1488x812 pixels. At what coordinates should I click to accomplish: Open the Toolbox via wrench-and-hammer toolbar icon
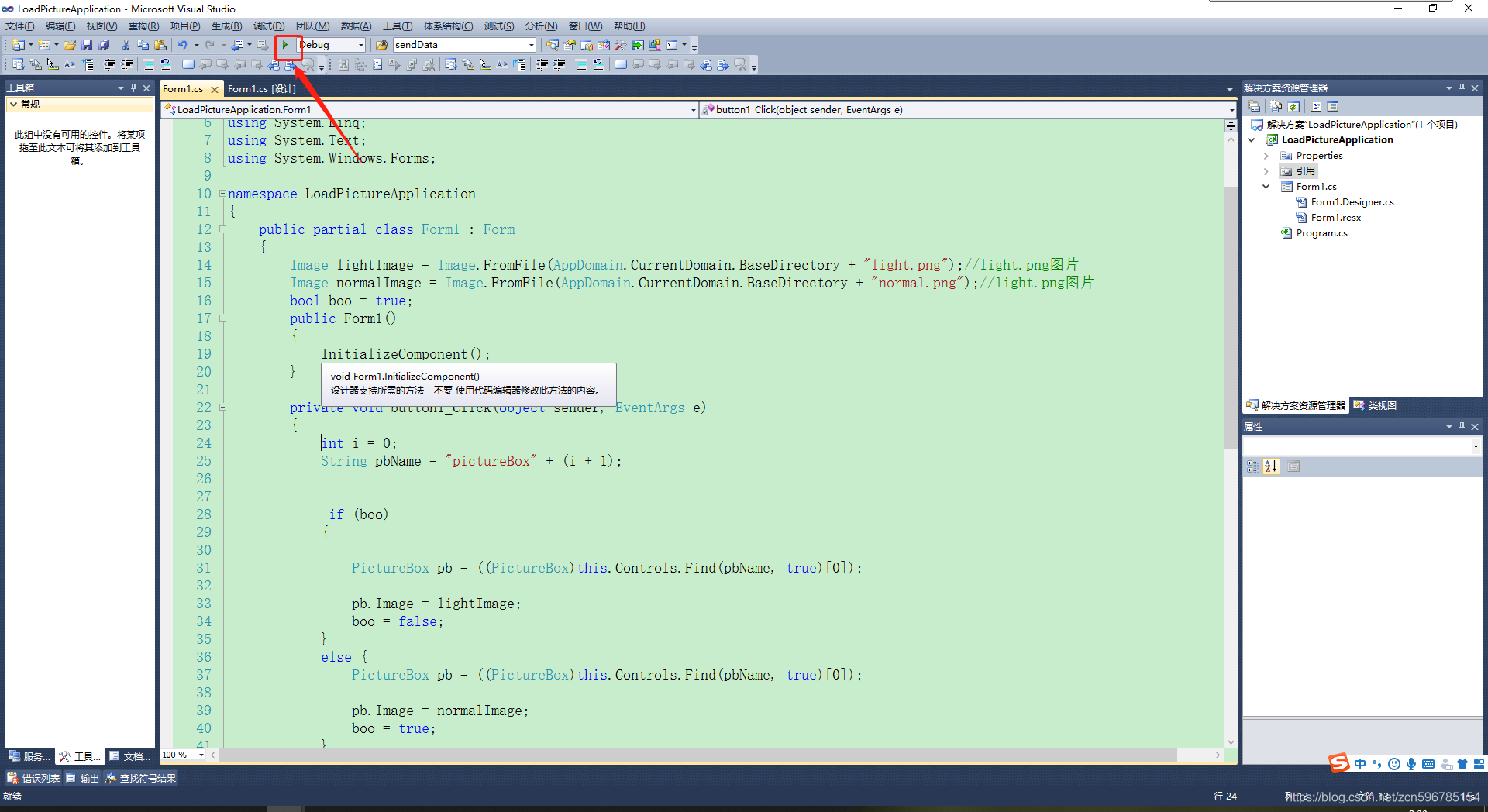[621, 45]
